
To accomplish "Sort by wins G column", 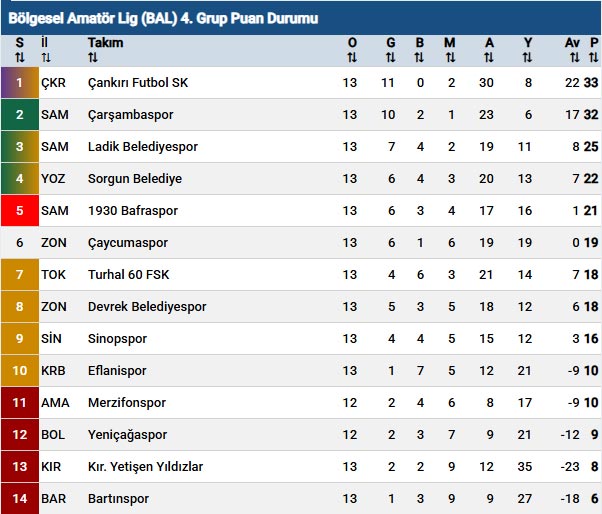I will click(x=390, y=51).
